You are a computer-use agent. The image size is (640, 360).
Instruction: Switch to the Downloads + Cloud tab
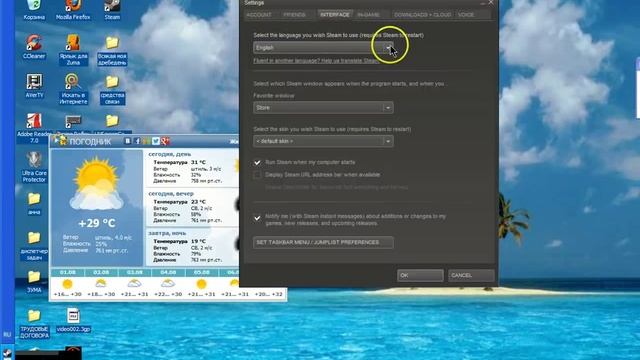422,15
